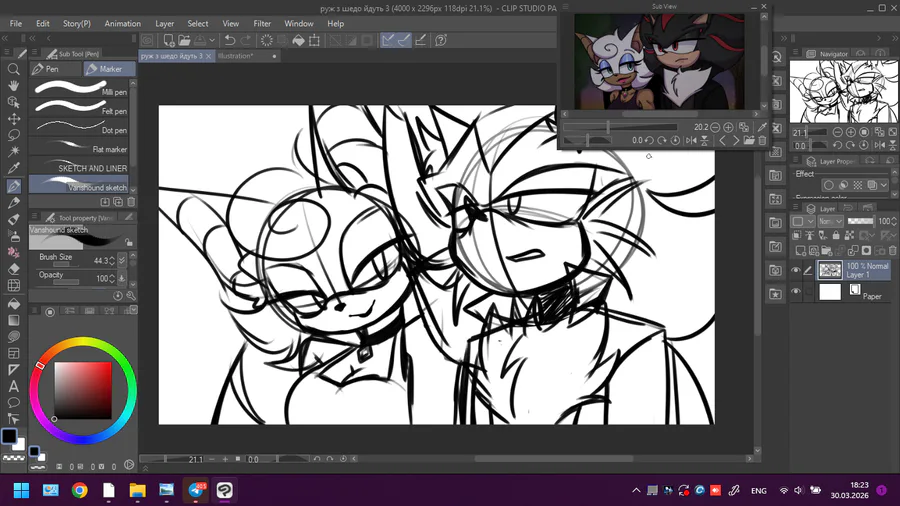Open the Layer panel menu
900x506 pixels.
pos(796,207)
